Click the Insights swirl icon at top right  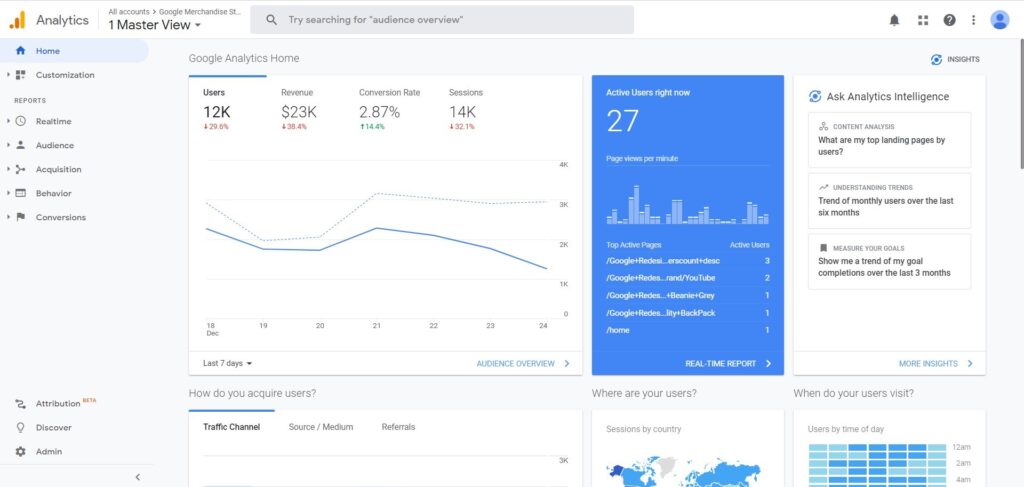point(936,59)
